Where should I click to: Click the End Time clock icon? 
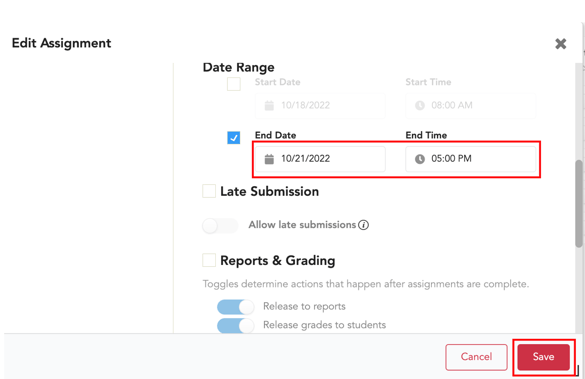(x=420, y=159)
